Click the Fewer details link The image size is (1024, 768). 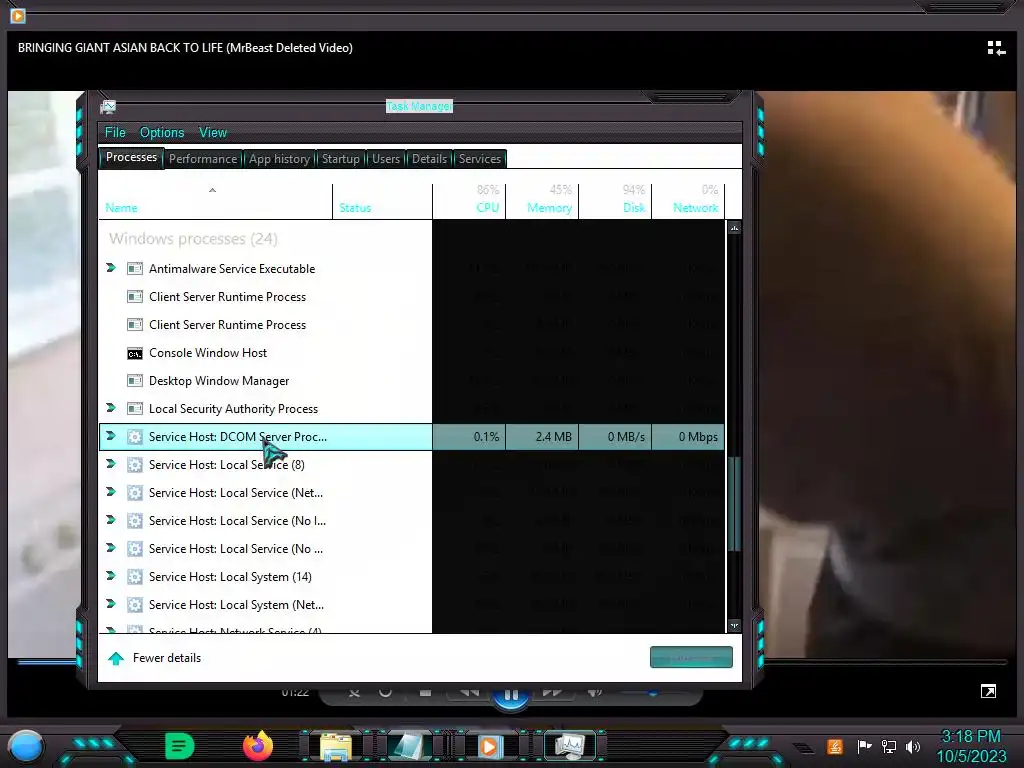point(167,658)
